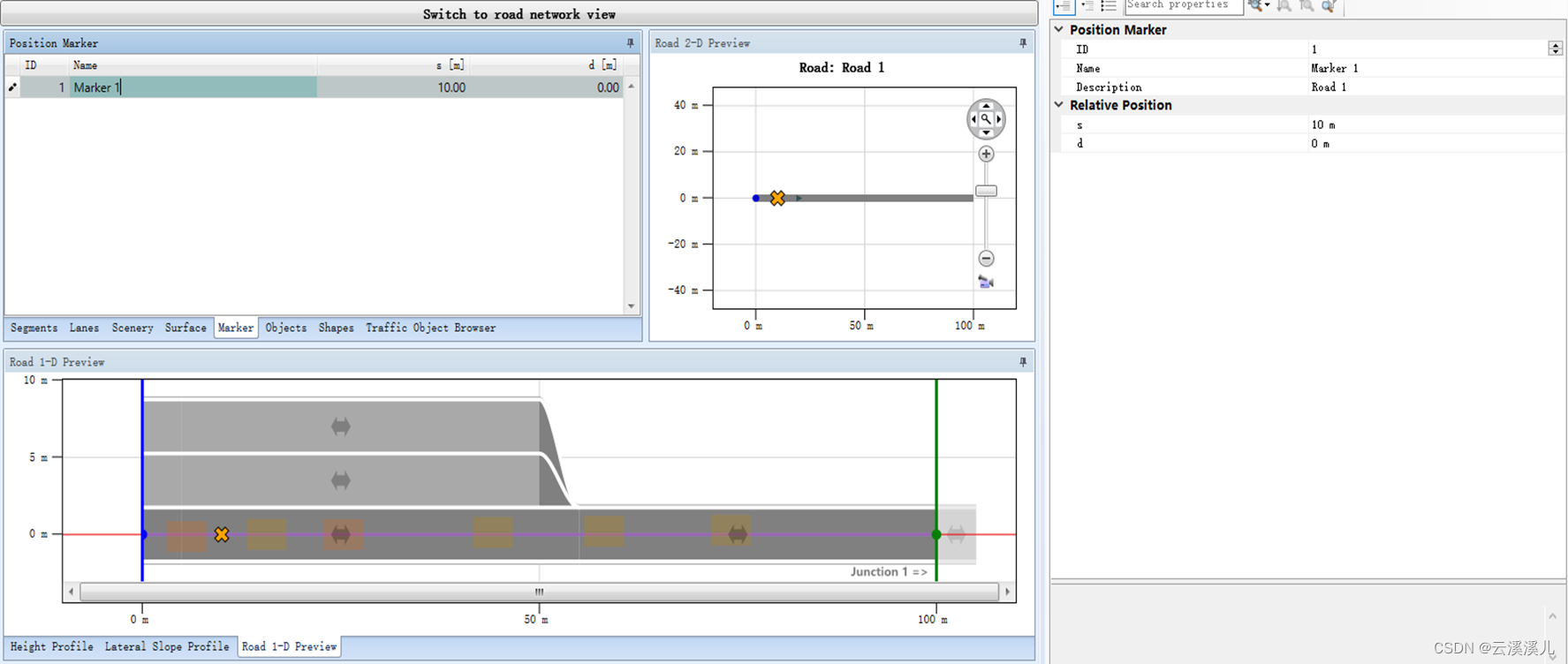Click the bulleted list view icon in properties toolbar
Screen dimensions: 1568x664
1109,6
